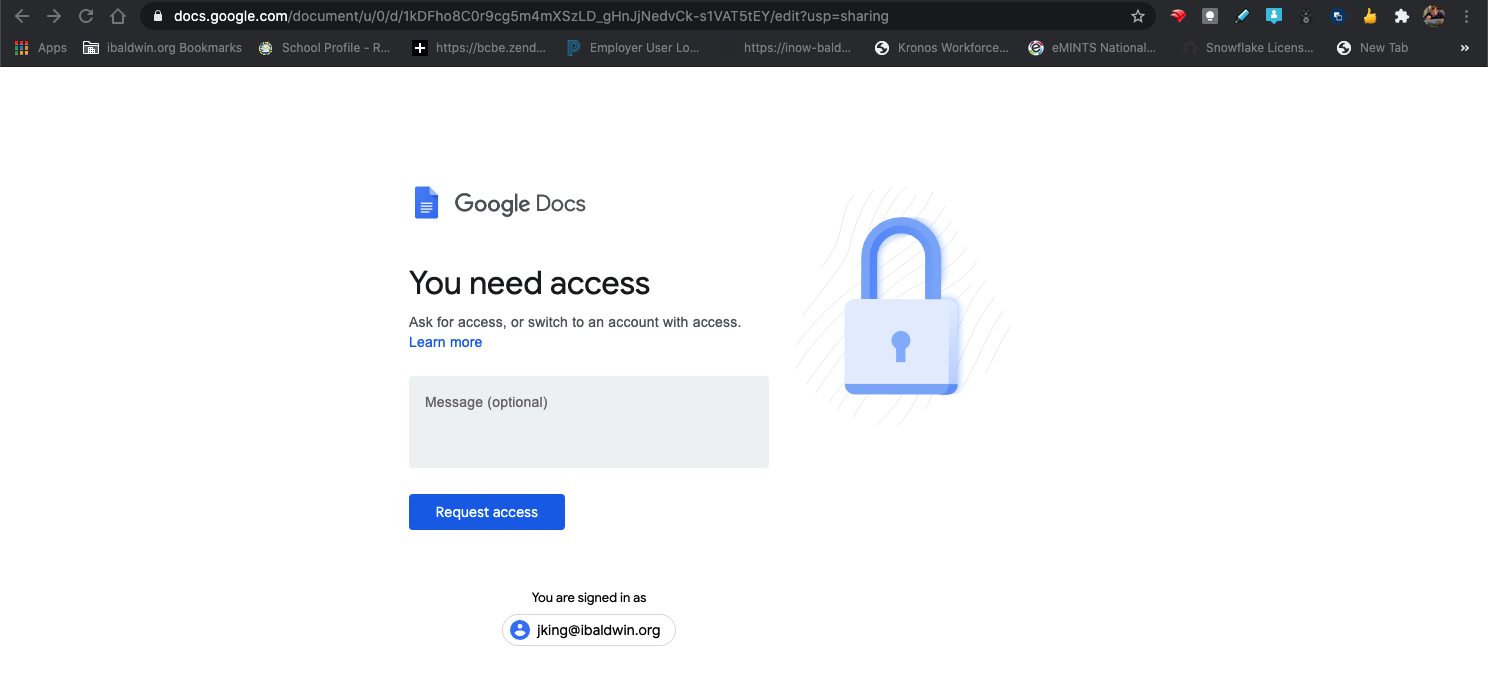Click into the Message (optional) text box

[x=589, y=422]
